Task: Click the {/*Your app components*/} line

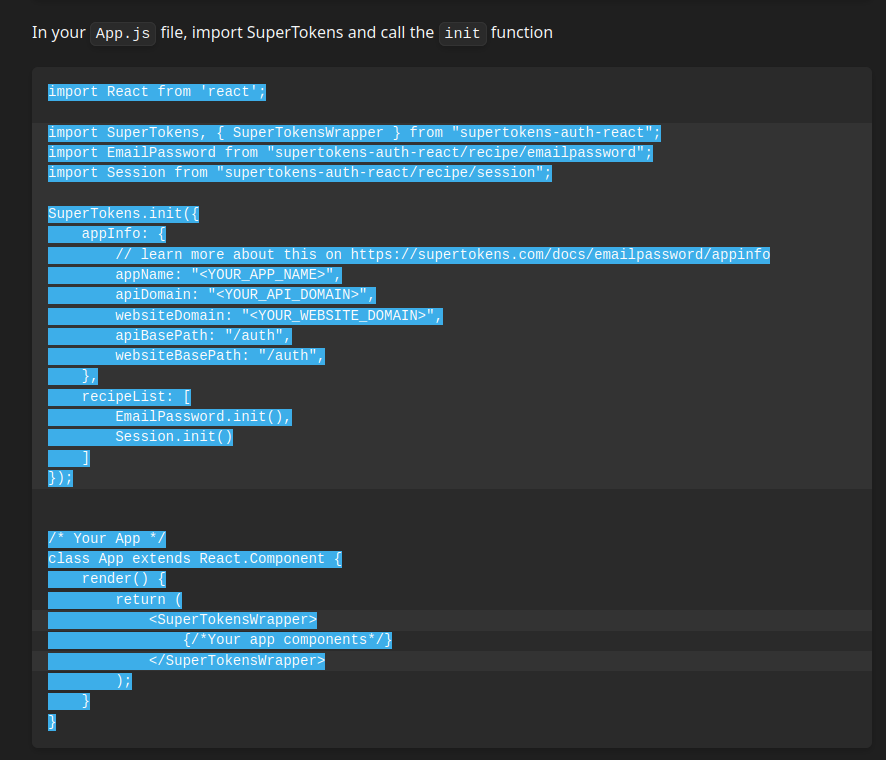Action: click(287, 640)
